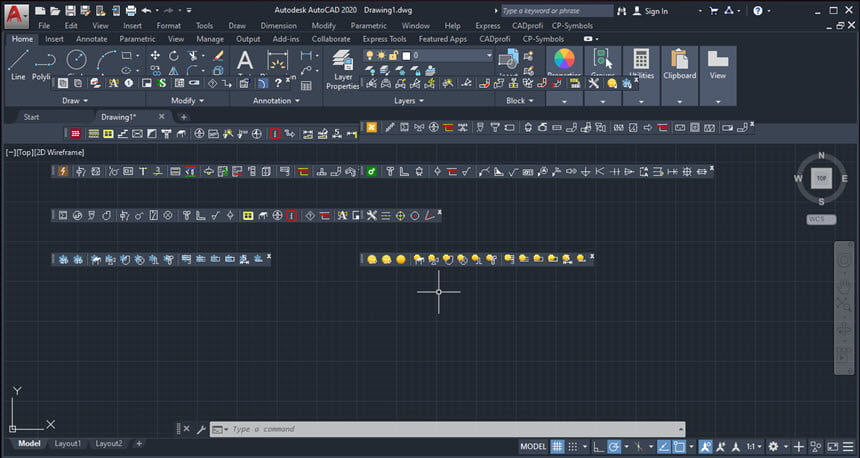Click the Save icon in quick access toolbar
860x458 pixels.
(x=70, y=10)
